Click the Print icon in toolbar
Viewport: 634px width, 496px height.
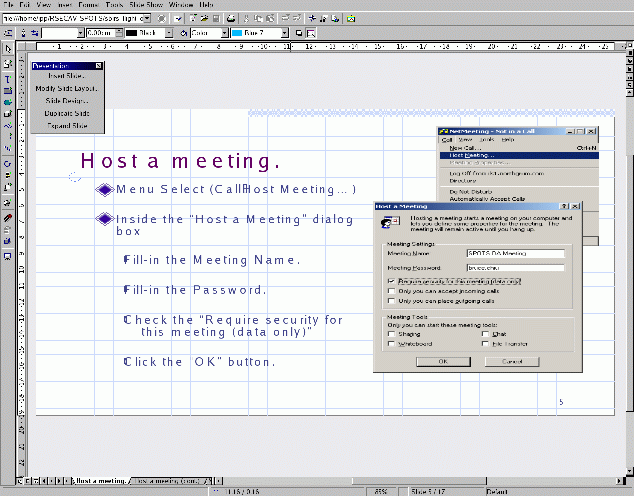pos(231,18)
